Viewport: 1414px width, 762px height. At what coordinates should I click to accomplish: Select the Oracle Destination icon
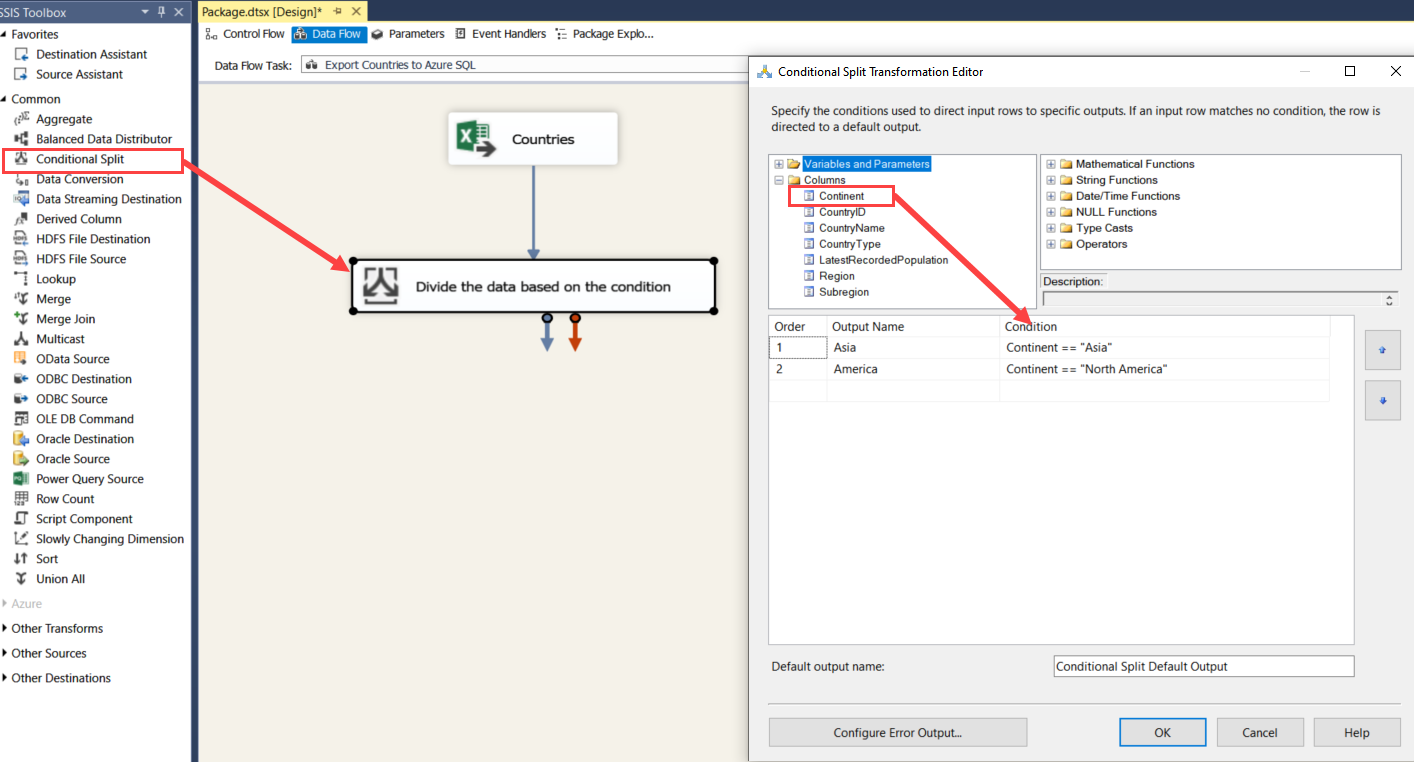tap(21, 439)
